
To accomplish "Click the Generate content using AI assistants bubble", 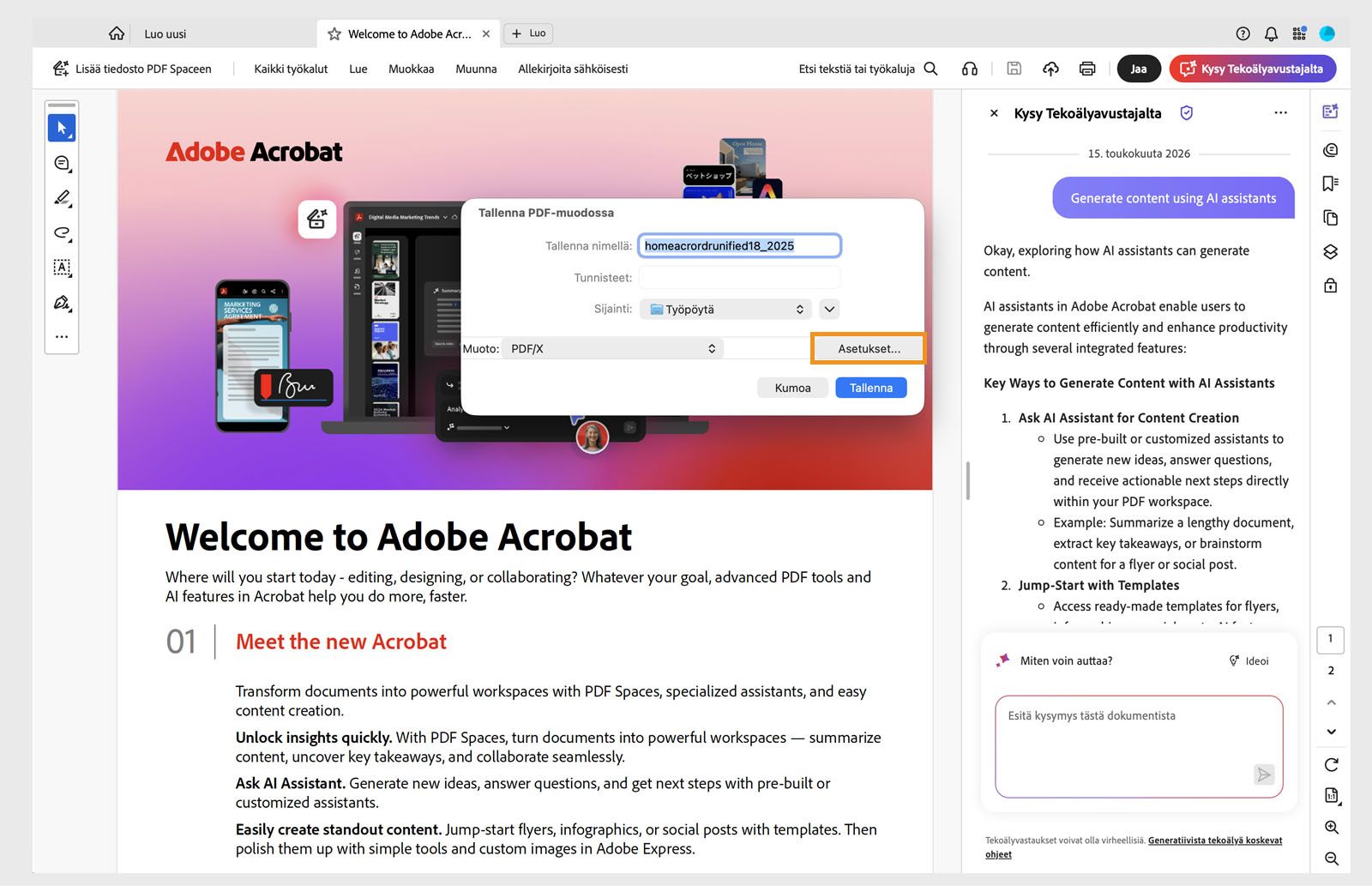I will coord(1173,198).
